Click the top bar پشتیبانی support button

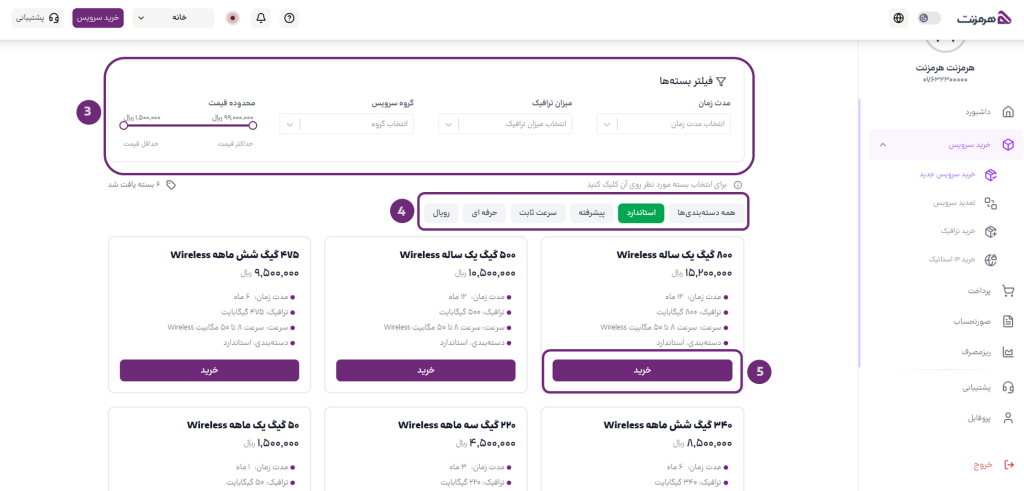click(38, 18)
